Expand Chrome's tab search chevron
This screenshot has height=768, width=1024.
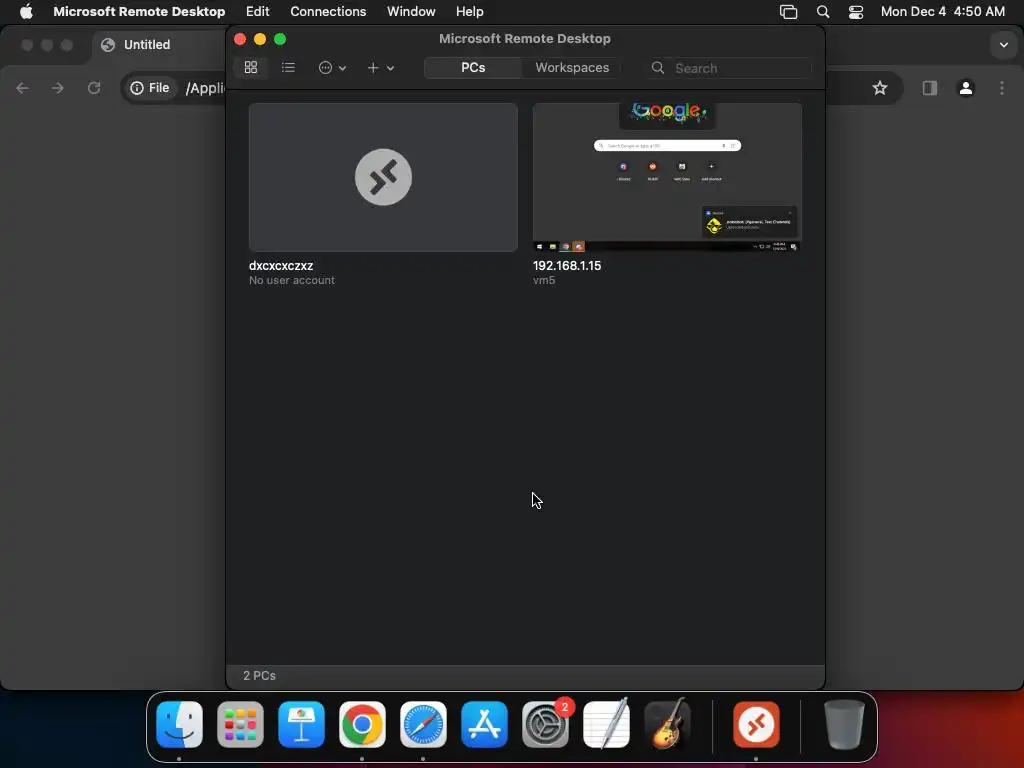click(1003, 44)
